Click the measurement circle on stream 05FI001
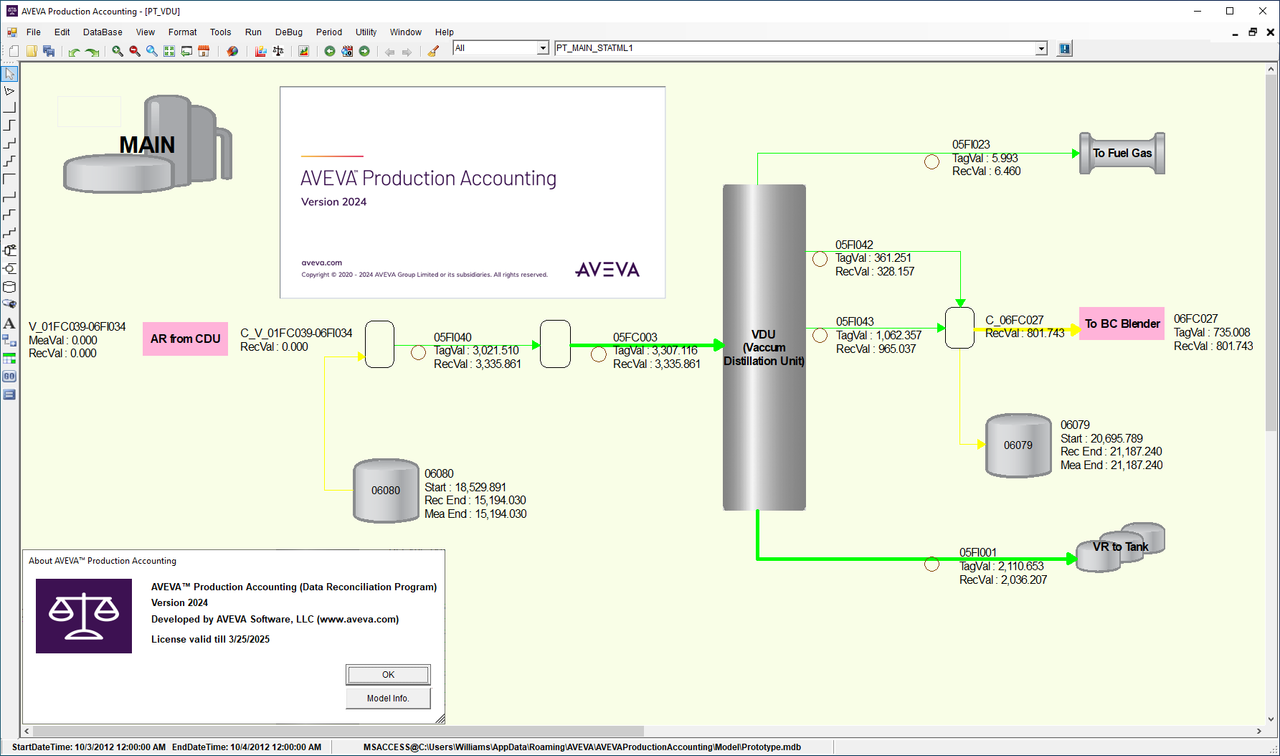Viewport: 1280px width, 756px height. click(x=931, y=564)
